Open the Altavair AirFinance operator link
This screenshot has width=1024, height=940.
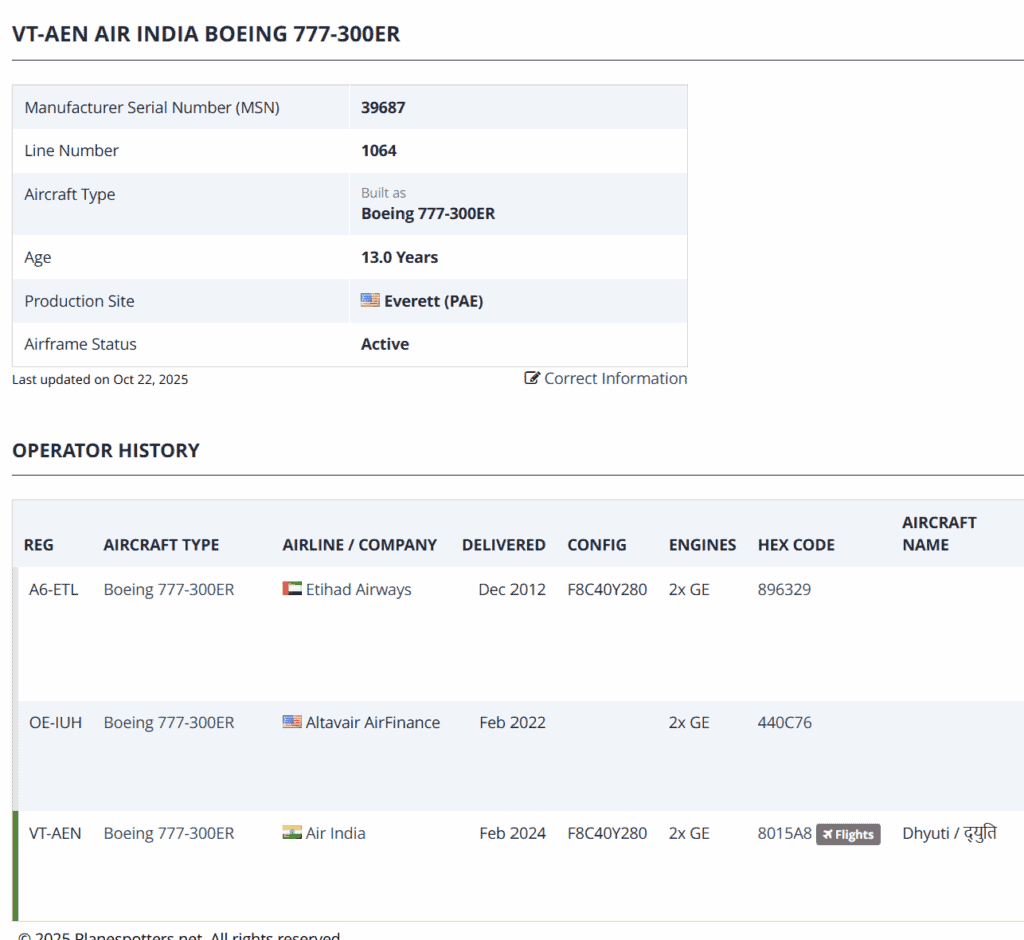pos(372,722)
